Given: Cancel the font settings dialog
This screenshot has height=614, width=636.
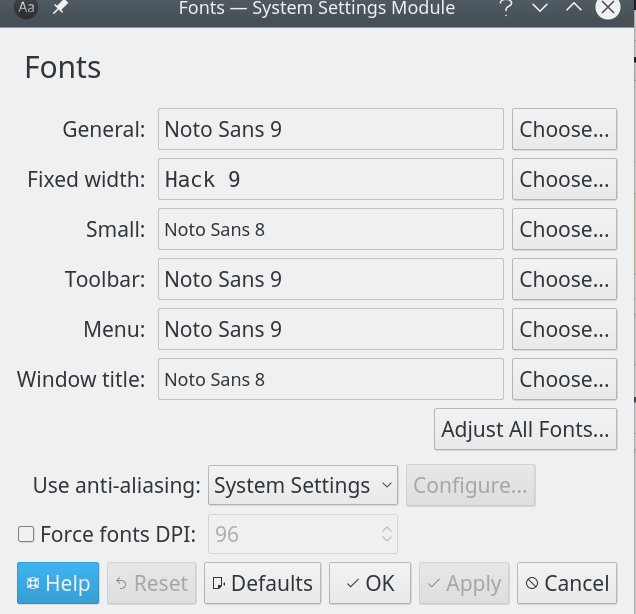Looking at the screenshot, I should coord(567,583).
